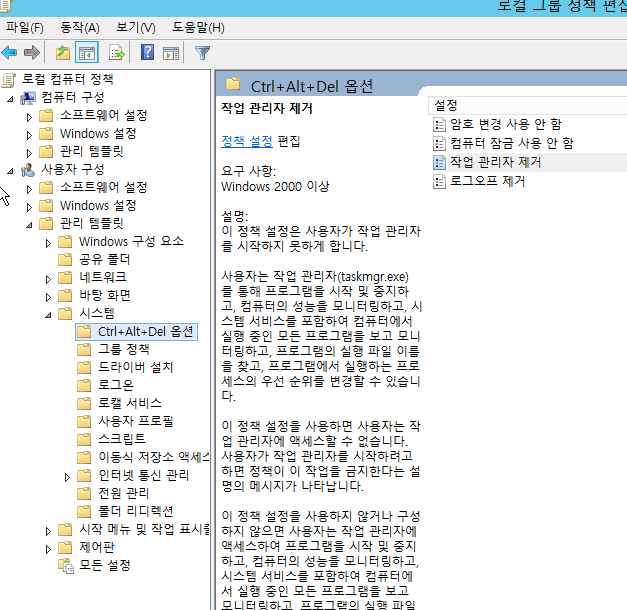627x610 pixels.
Task: Select Windows 설정 under 사용자 구성
Action: click(98, 206)
